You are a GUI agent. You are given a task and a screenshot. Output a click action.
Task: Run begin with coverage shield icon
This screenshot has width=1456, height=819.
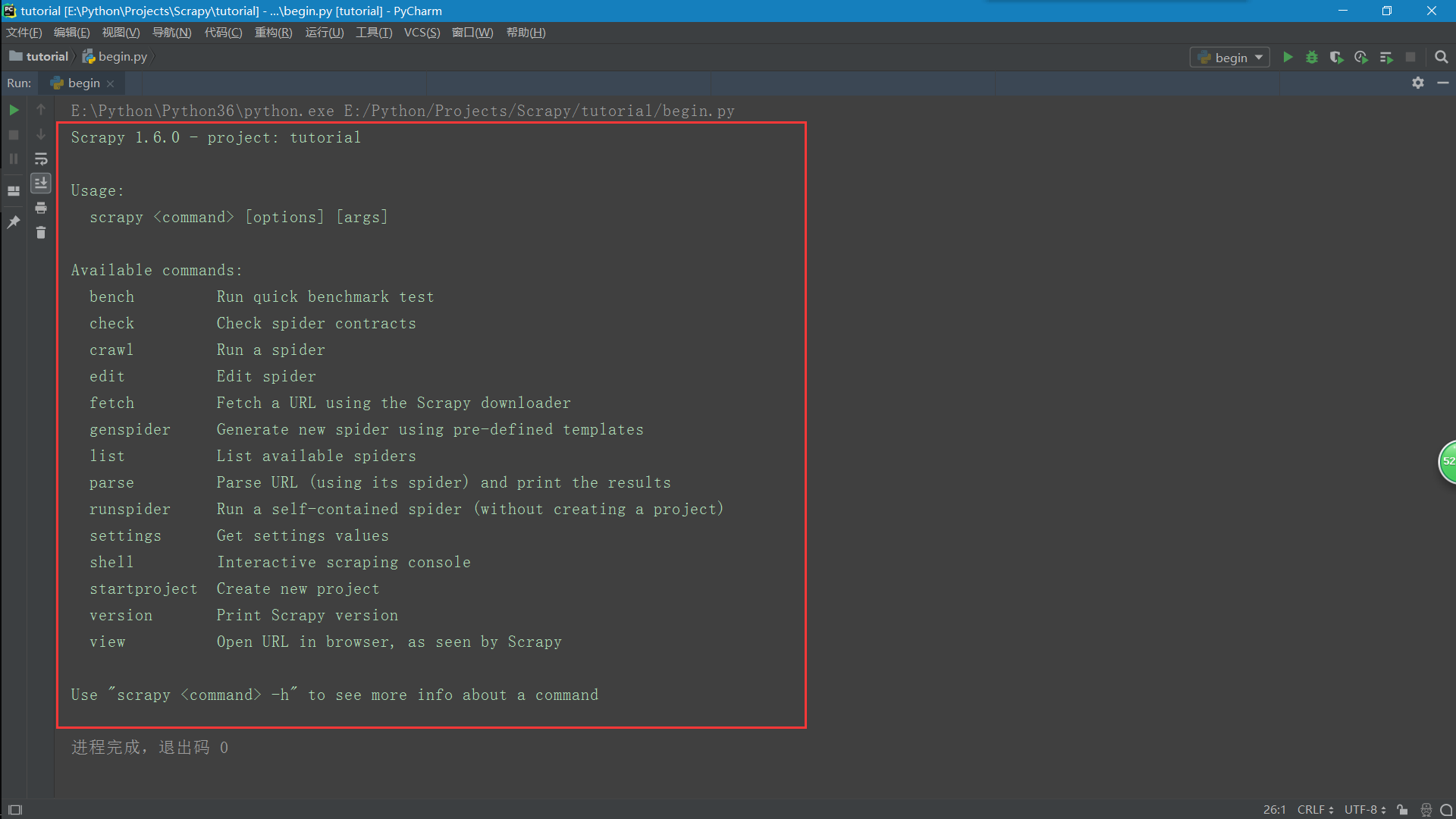(1336, 57)
